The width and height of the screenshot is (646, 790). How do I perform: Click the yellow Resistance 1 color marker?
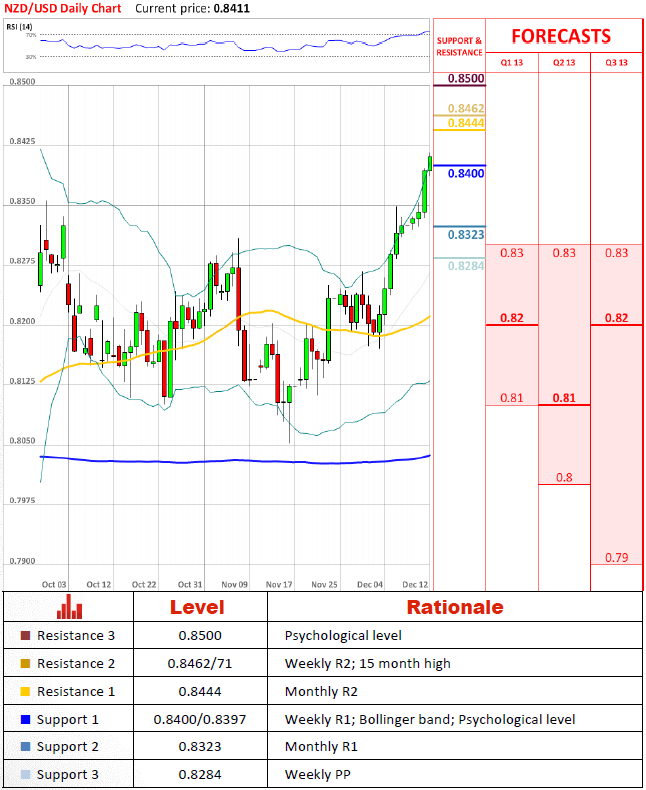point(25,692)
